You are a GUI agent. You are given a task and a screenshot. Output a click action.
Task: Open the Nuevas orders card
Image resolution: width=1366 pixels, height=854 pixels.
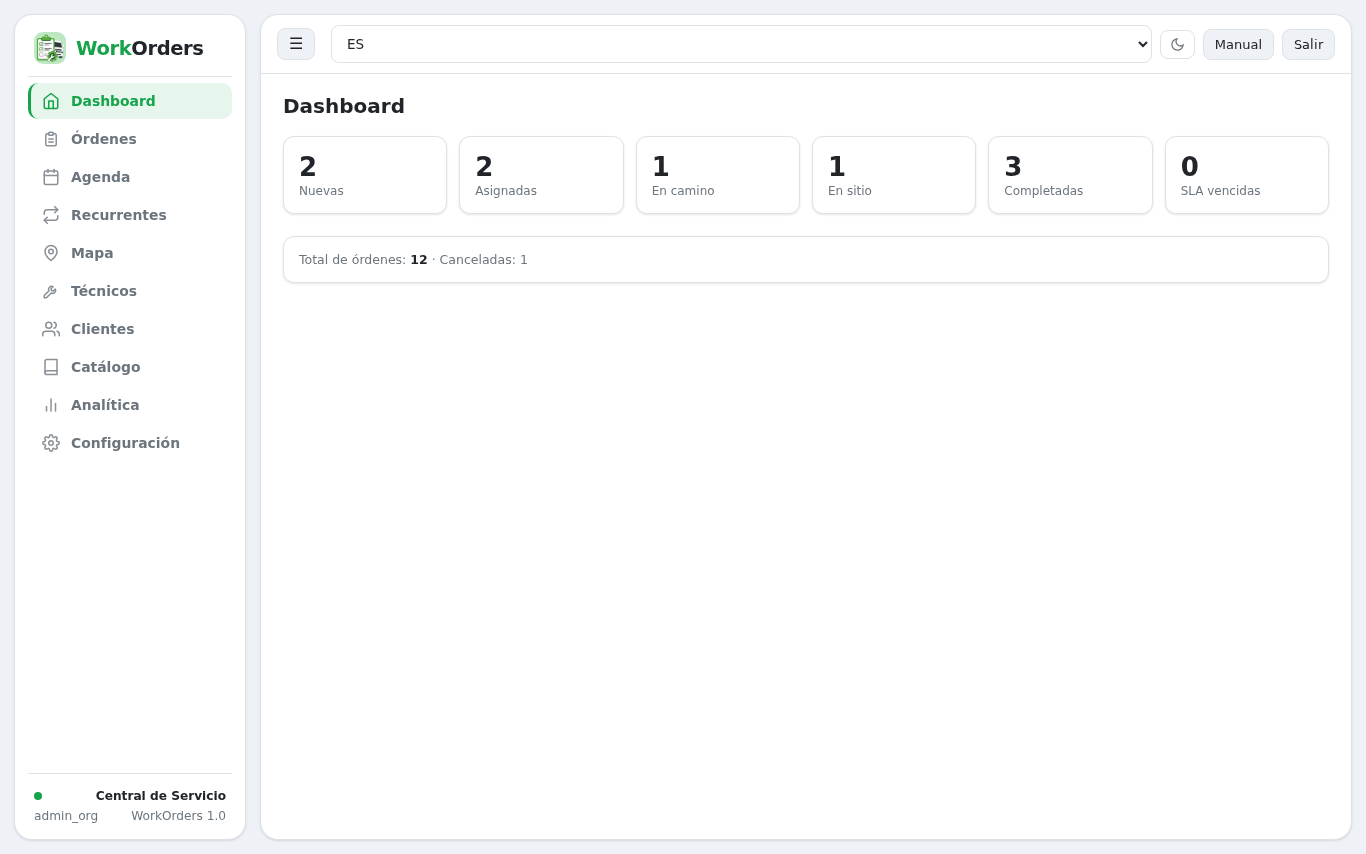[365, 175]
